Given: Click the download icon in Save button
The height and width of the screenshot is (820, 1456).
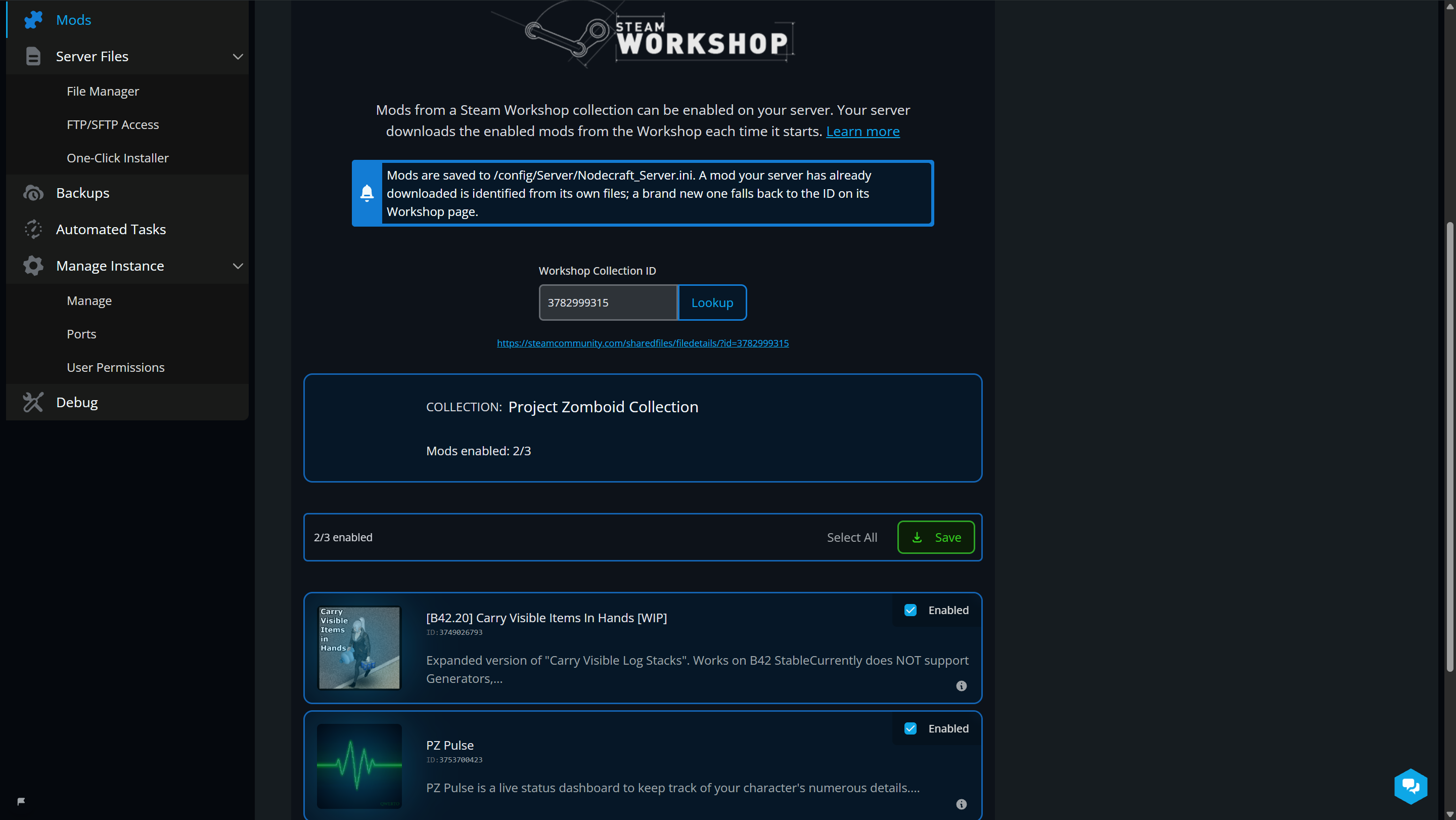Looking at the screenshot, I should [x=917, y=537].
